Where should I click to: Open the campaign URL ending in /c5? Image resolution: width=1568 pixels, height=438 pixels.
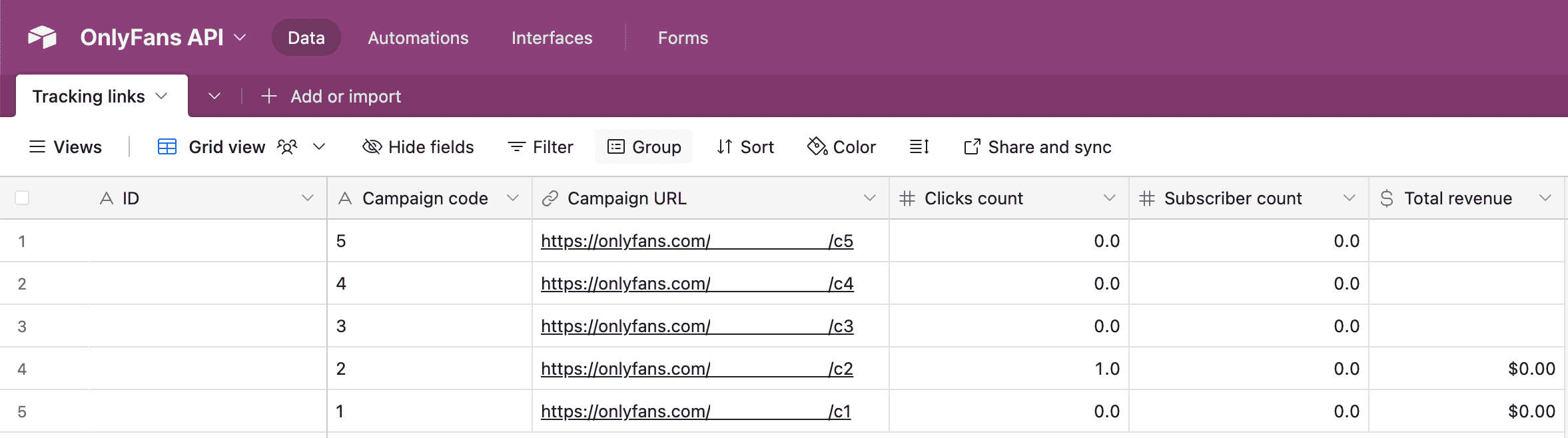coord(696,241)
